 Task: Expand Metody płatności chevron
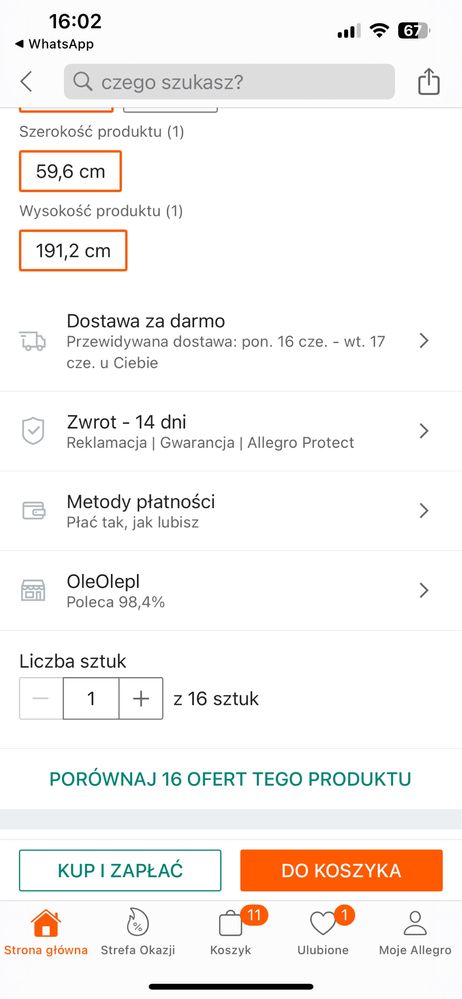tap(424, 510)
